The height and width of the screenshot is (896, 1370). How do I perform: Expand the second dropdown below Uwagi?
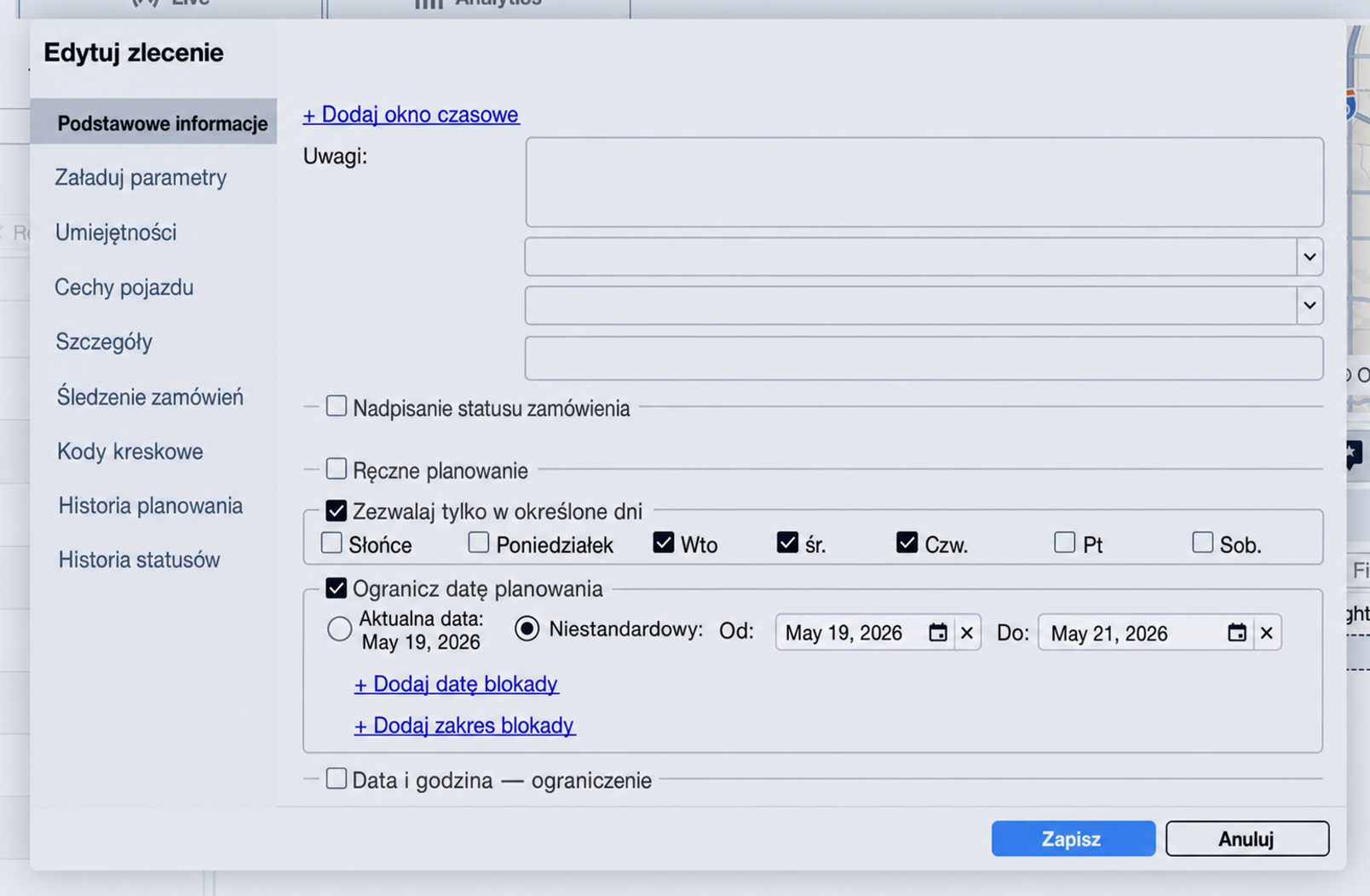[1310, 305]
